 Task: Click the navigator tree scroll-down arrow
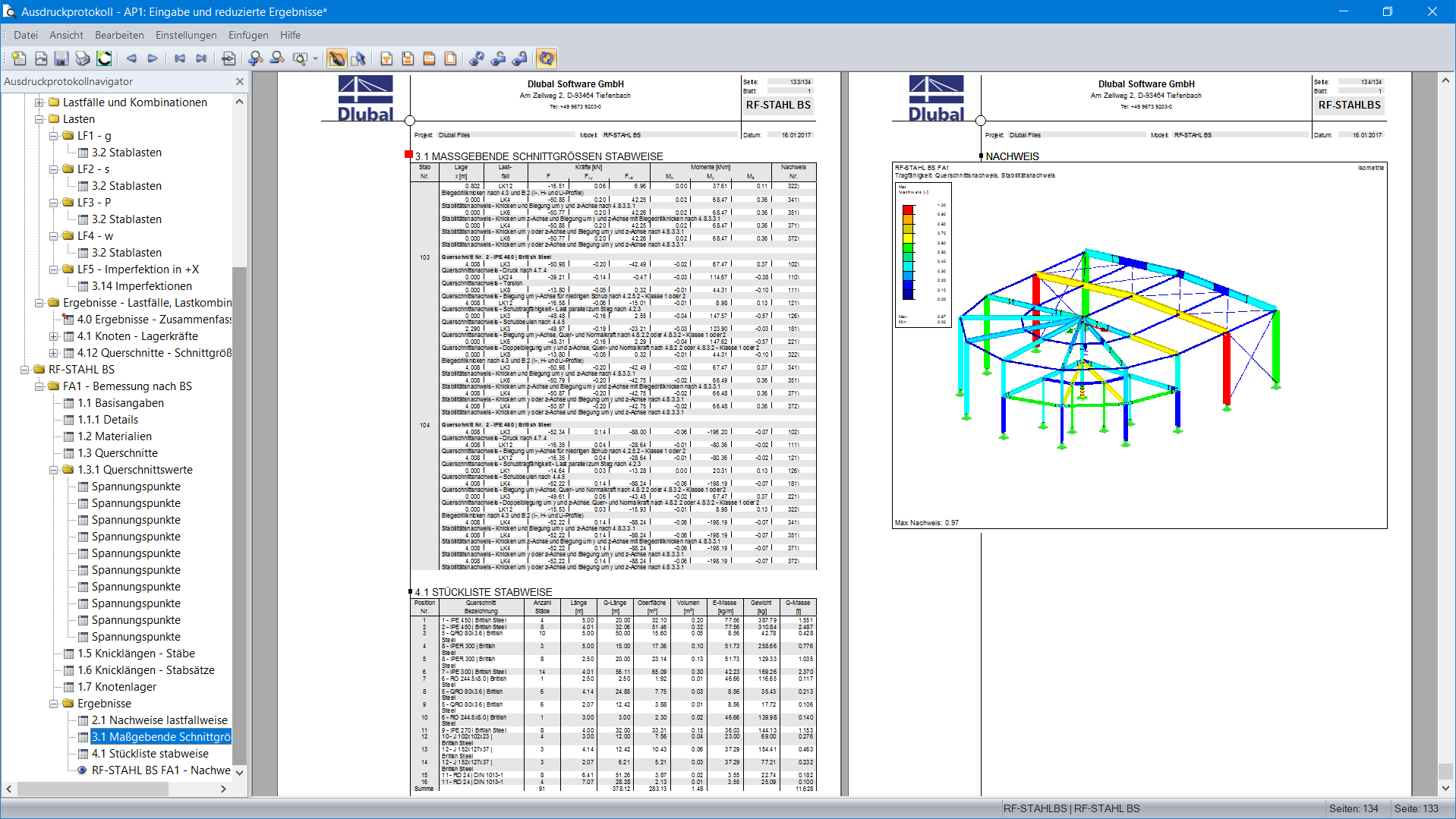click(240, 773)
